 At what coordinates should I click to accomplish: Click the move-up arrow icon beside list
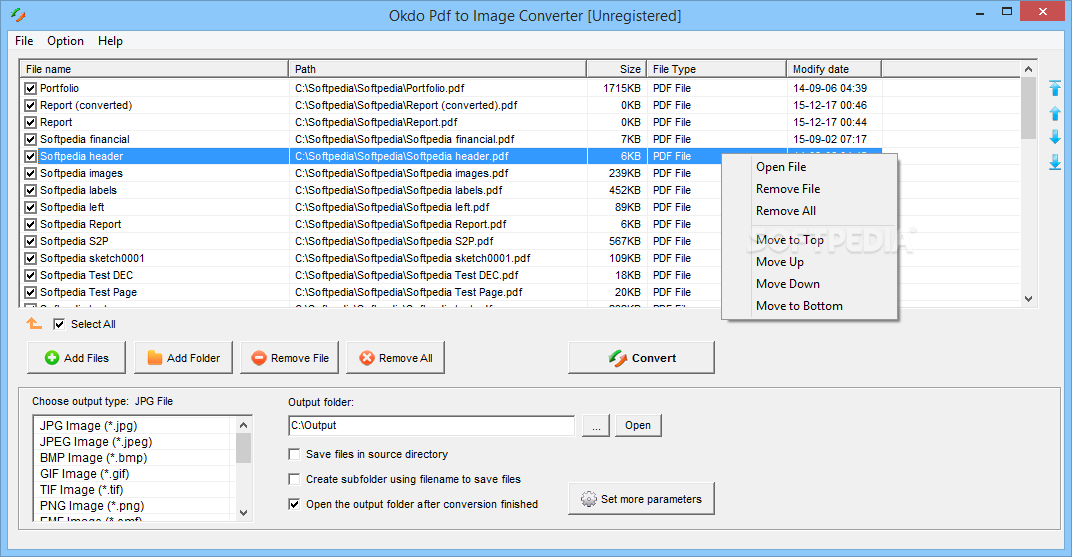tap(1055, 113)
